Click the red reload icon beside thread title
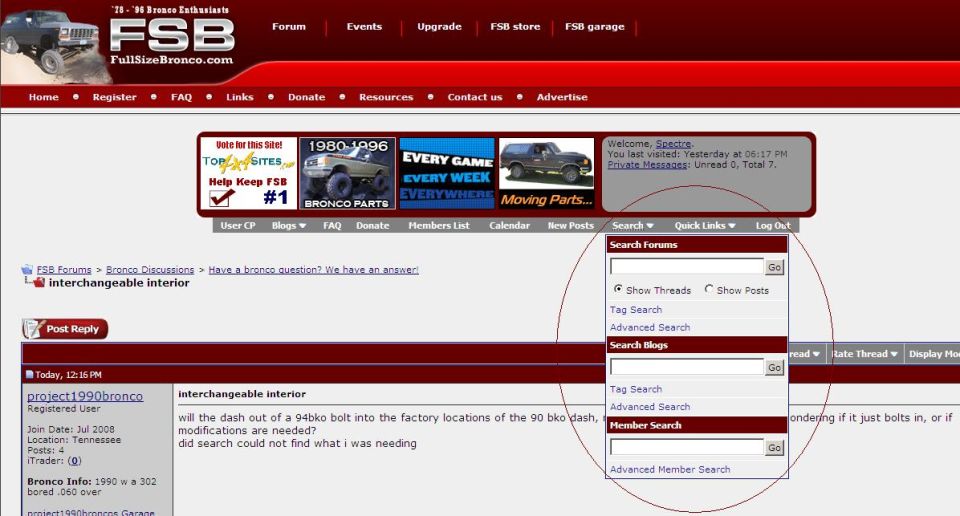Screen dimensions: 960x516 coord(39,282)
